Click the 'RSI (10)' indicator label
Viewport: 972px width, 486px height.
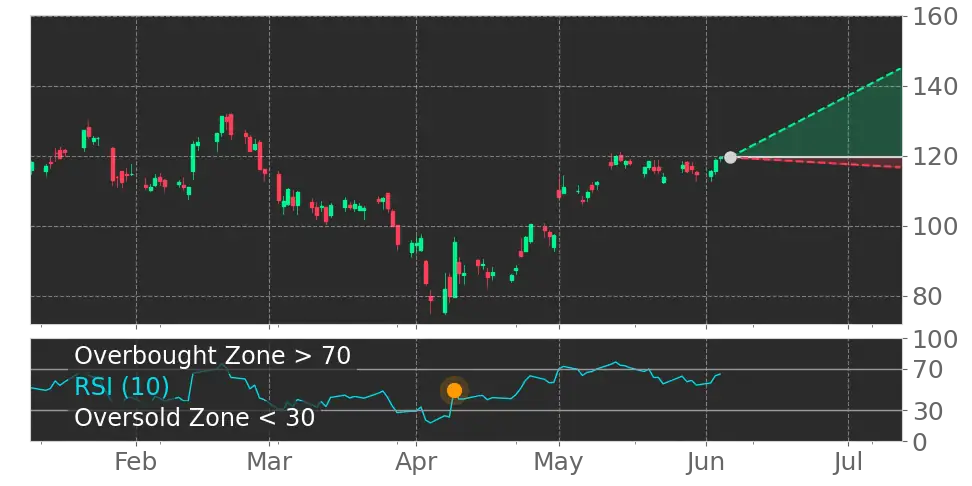tap(122, 387)
